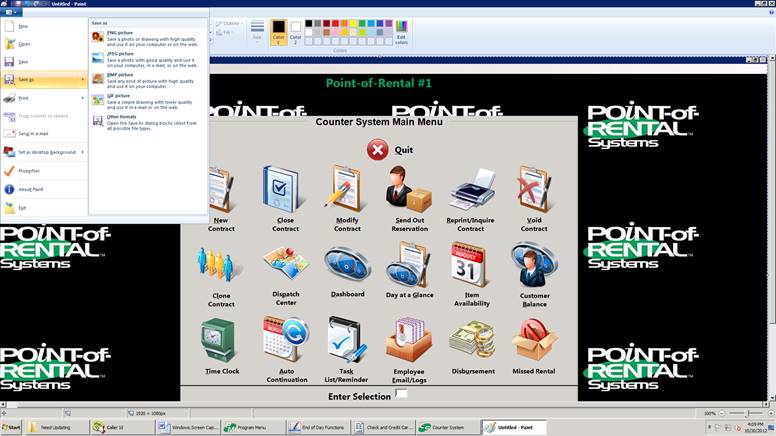Click the Windows Start button
This screenshot has width=776, height=436.
pyautogui.click(x=11, y=427)
